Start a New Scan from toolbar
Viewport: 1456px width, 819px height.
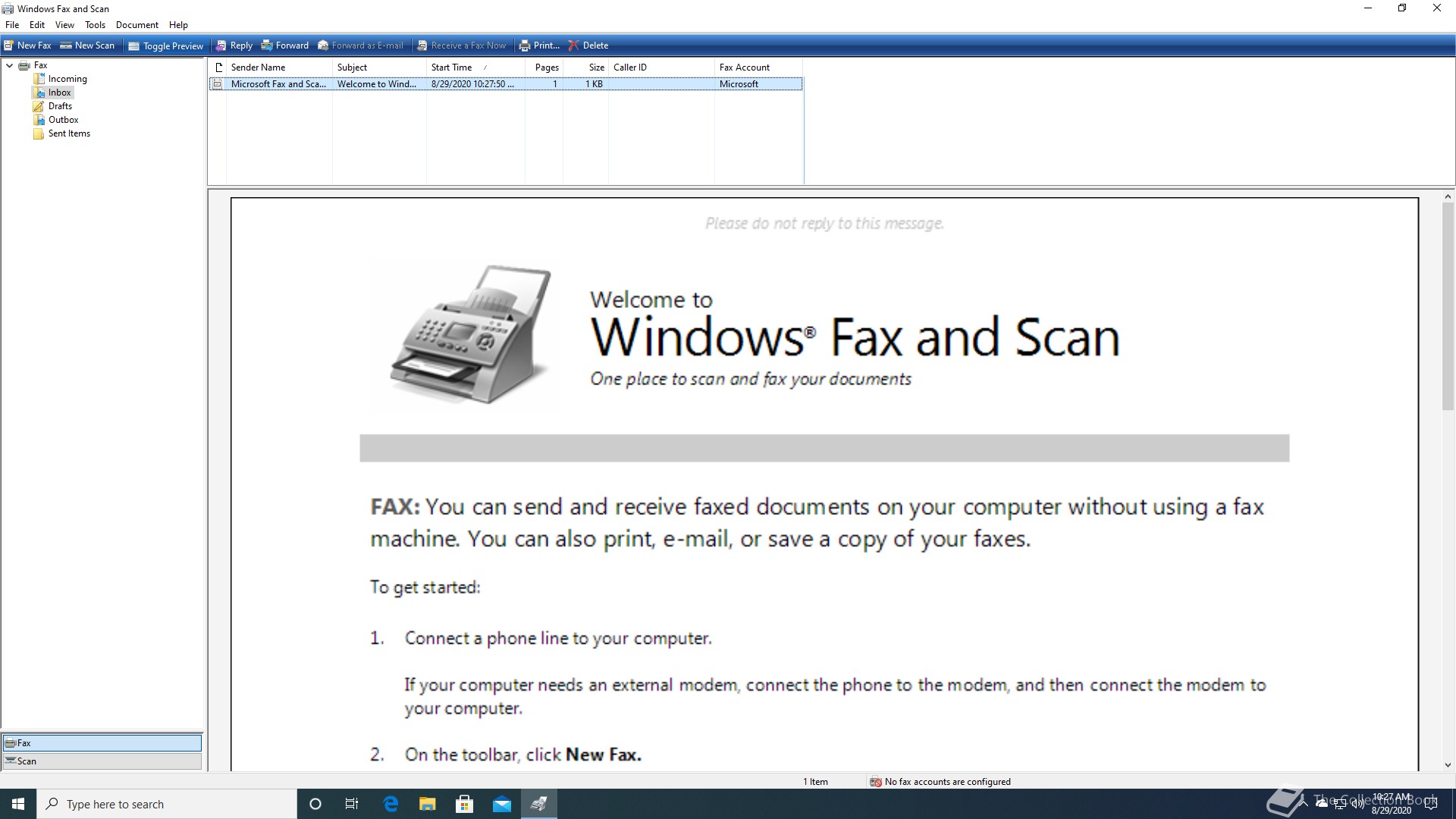pos(87,45)
